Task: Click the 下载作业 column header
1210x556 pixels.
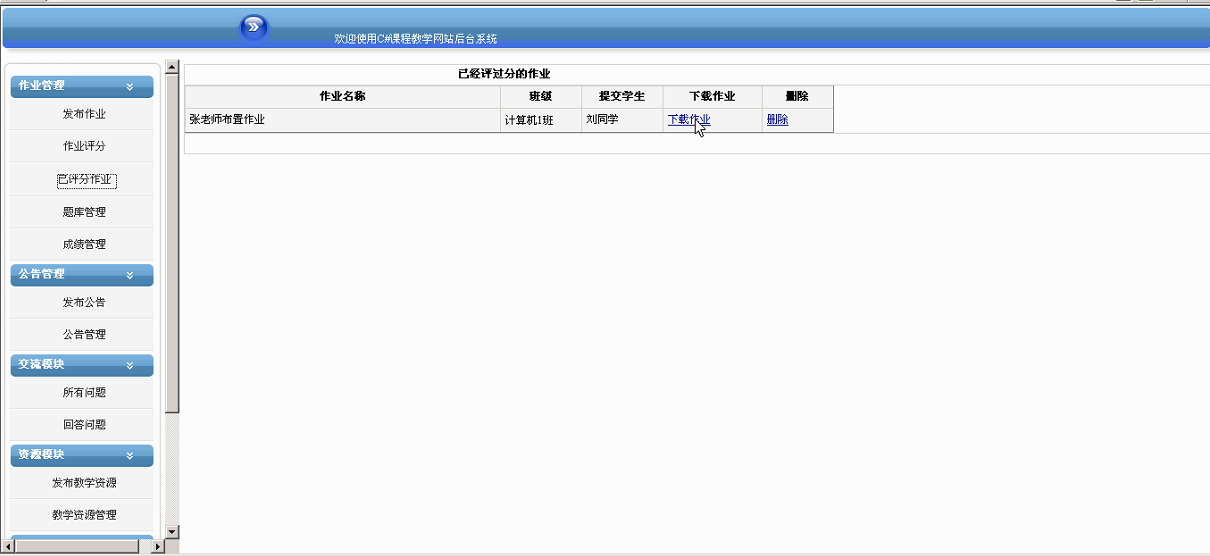Action: click(712, 97)
